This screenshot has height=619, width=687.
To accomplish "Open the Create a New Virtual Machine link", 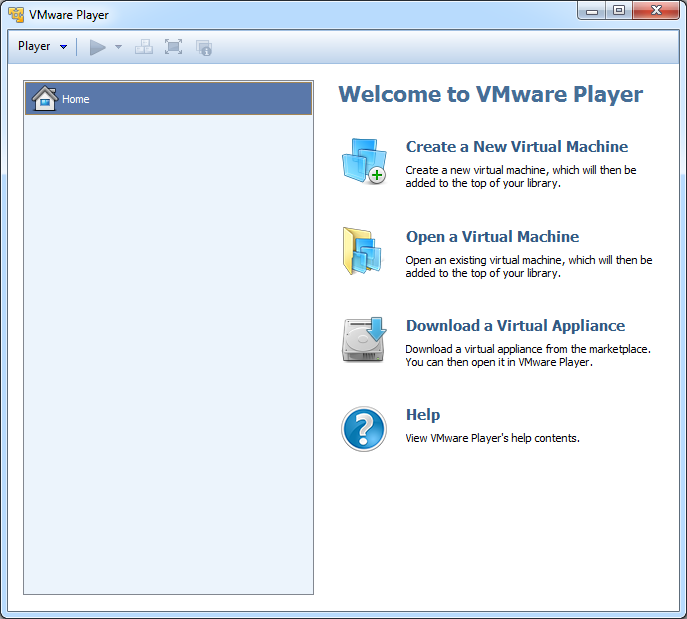I will coord(516,147).
